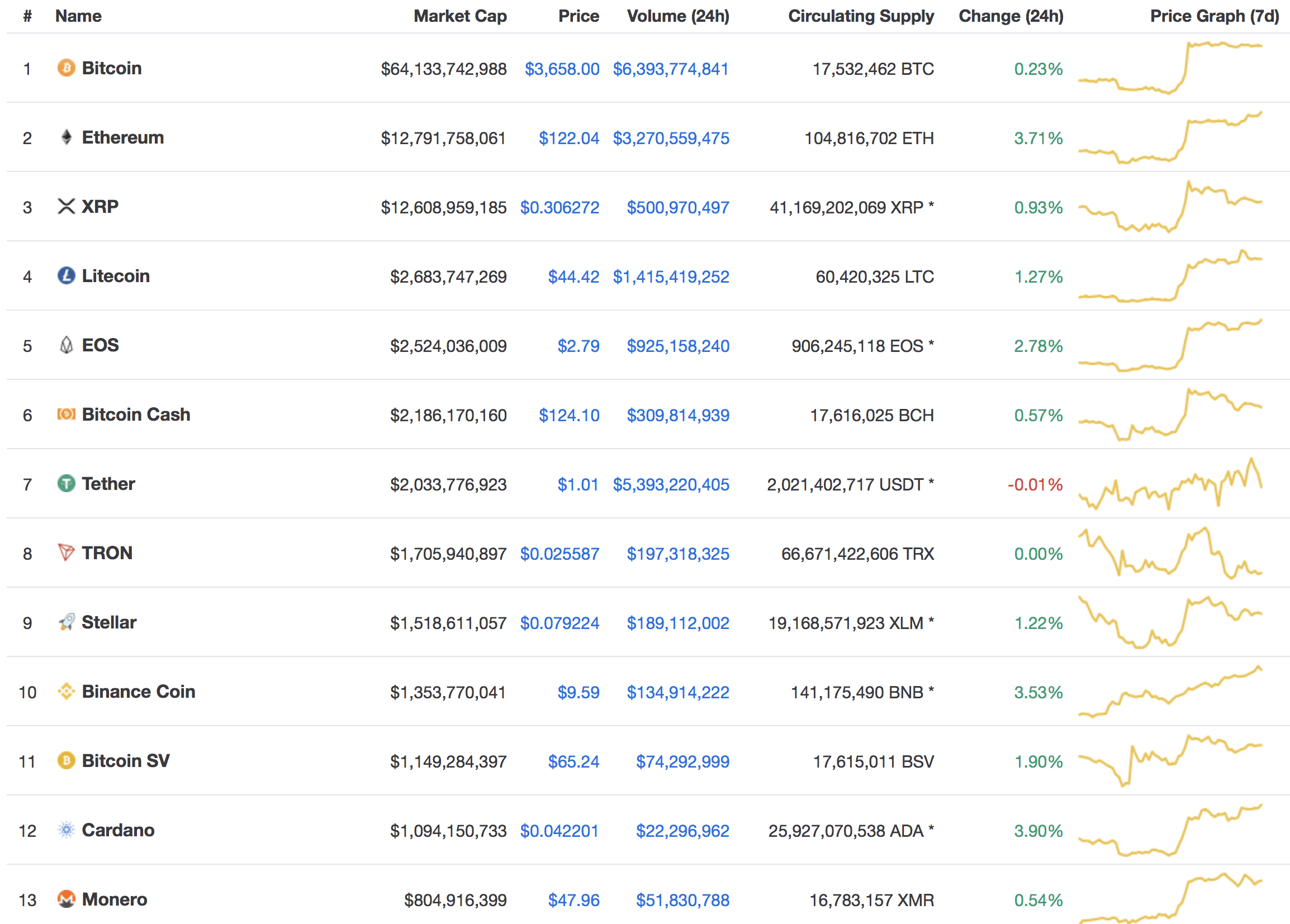Click Bitcoin price $3,658.00
Image resolution: width=1290 pixels, height=924 pixels.
pos(562,69)
